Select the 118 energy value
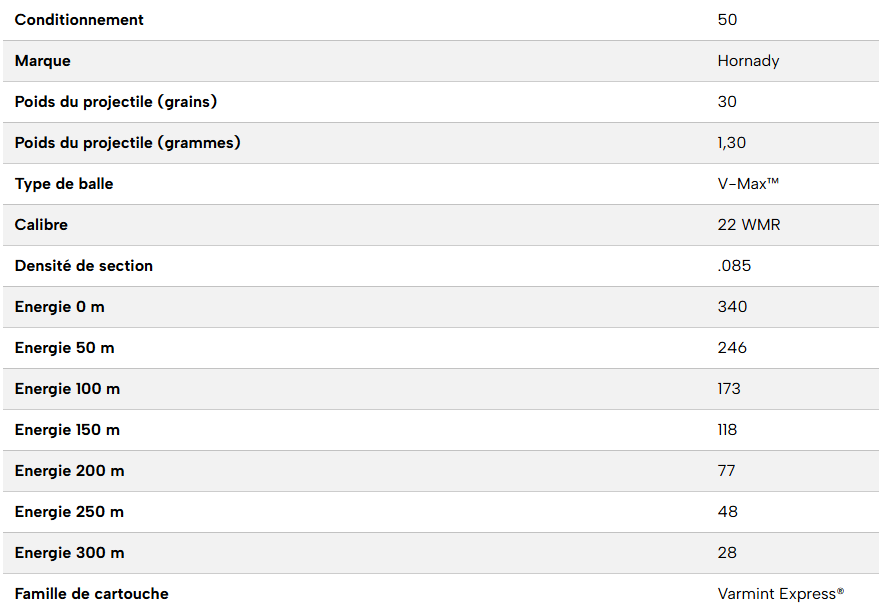Image resolution: width=879 pixels, height=610 pixels. coord(727,430)
